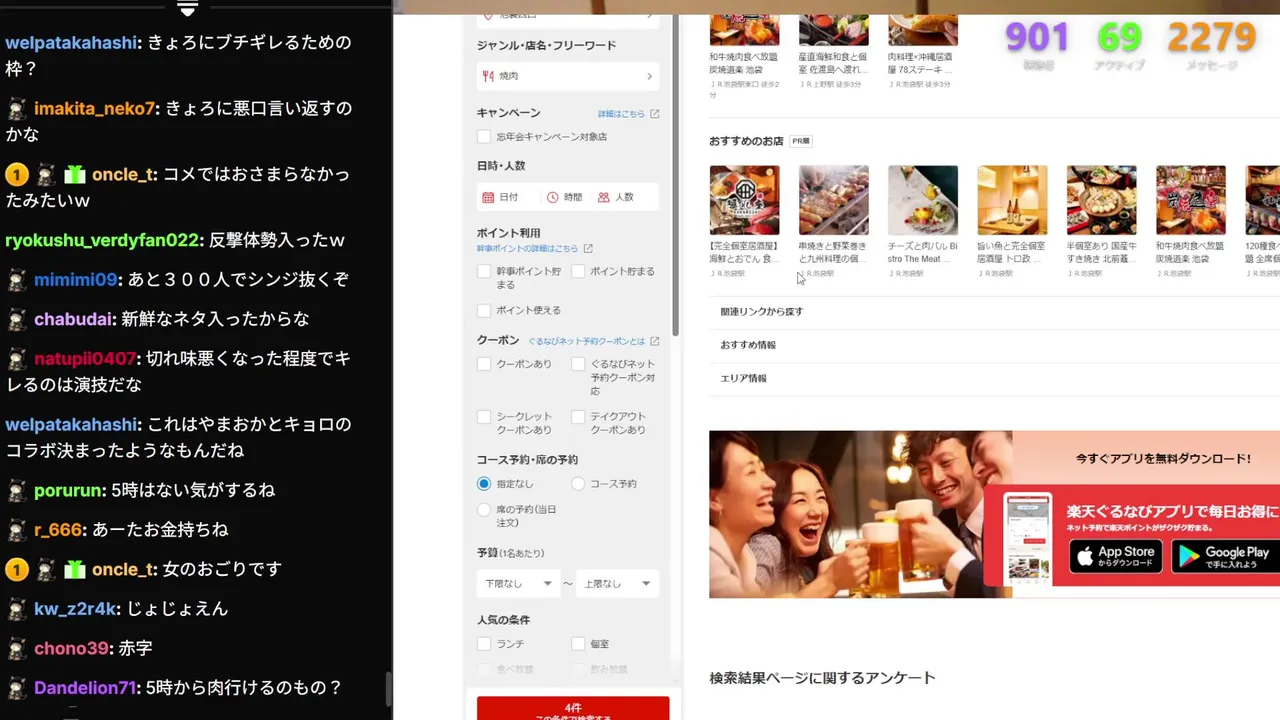The image size is (1280, 720).
Task: Click avatar icon beside kw_z2r4k
Action: pyautogui.click(x=16, y=609)
